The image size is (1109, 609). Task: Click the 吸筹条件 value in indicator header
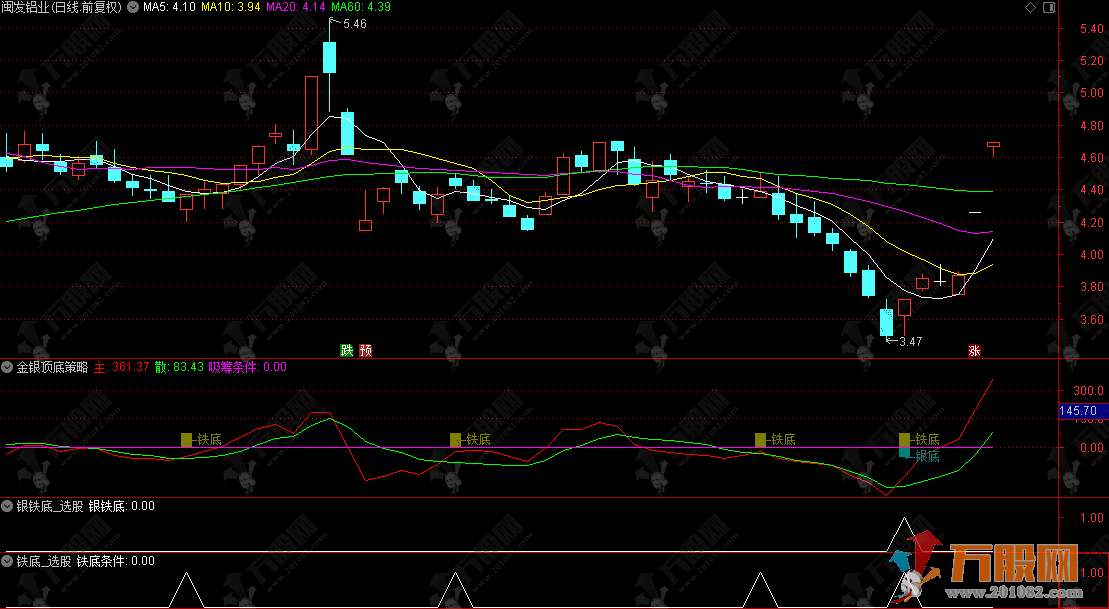(247, 367)
